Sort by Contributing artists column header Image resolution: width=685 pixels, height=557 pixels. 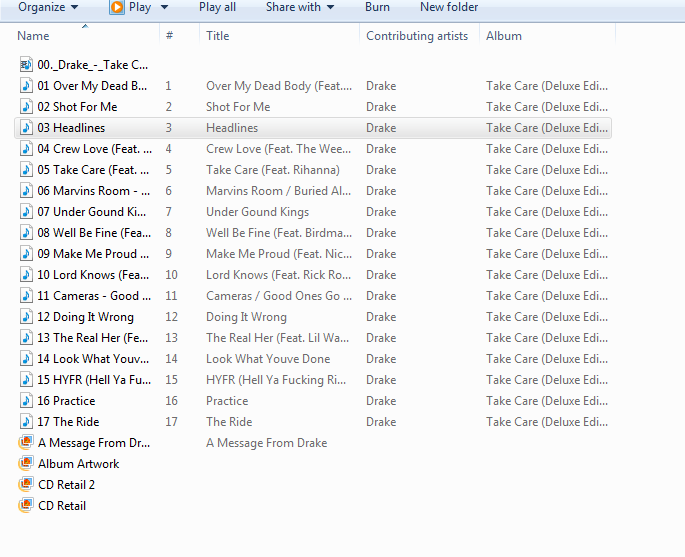pyautogui.click(x=419, y=35)
